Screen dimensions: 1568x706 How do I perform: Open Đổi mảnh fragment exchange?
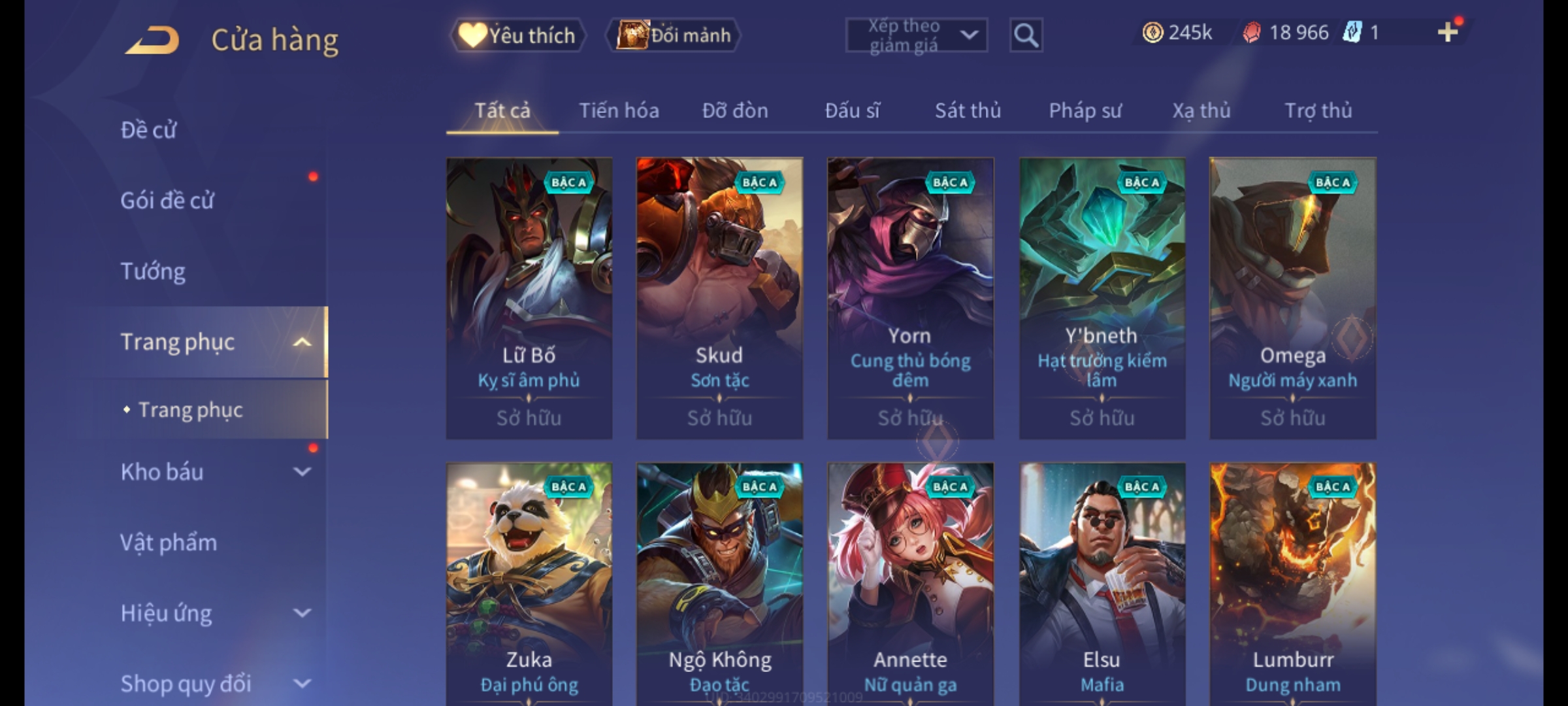[x=674, y=35]
